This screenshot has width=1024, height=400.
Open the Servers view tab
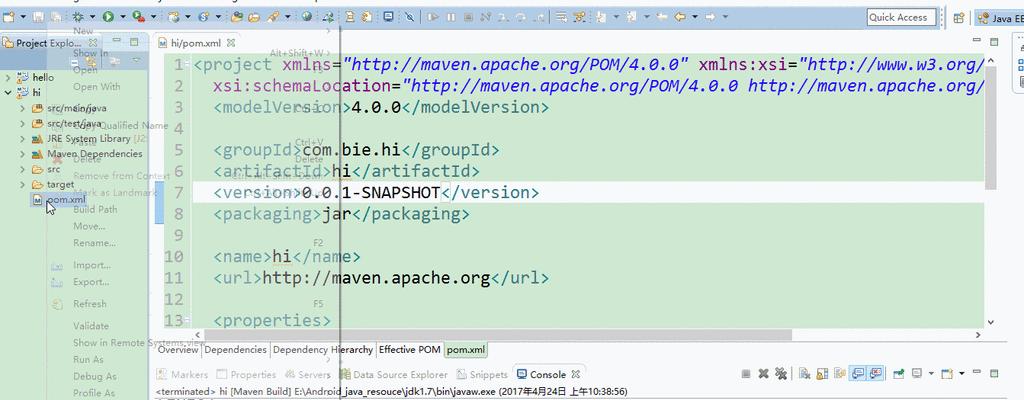pos(307,375)
